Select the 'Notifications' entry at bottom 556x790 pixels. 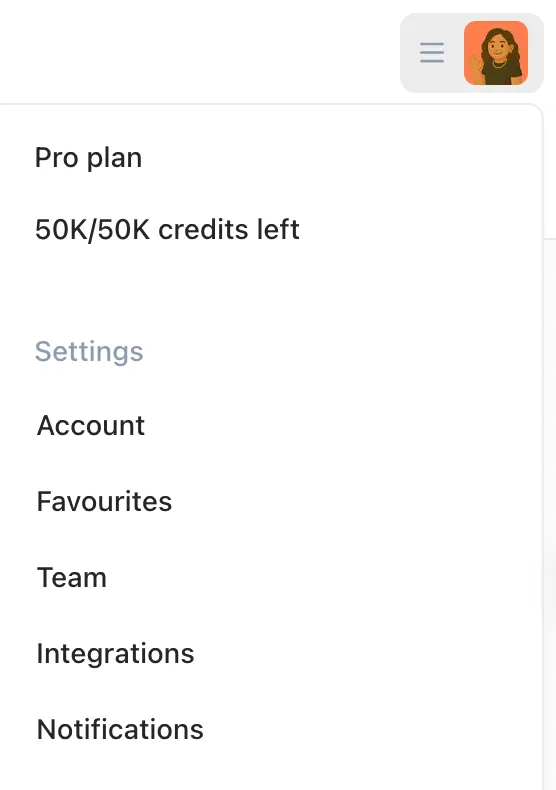[x=120, y=730]
